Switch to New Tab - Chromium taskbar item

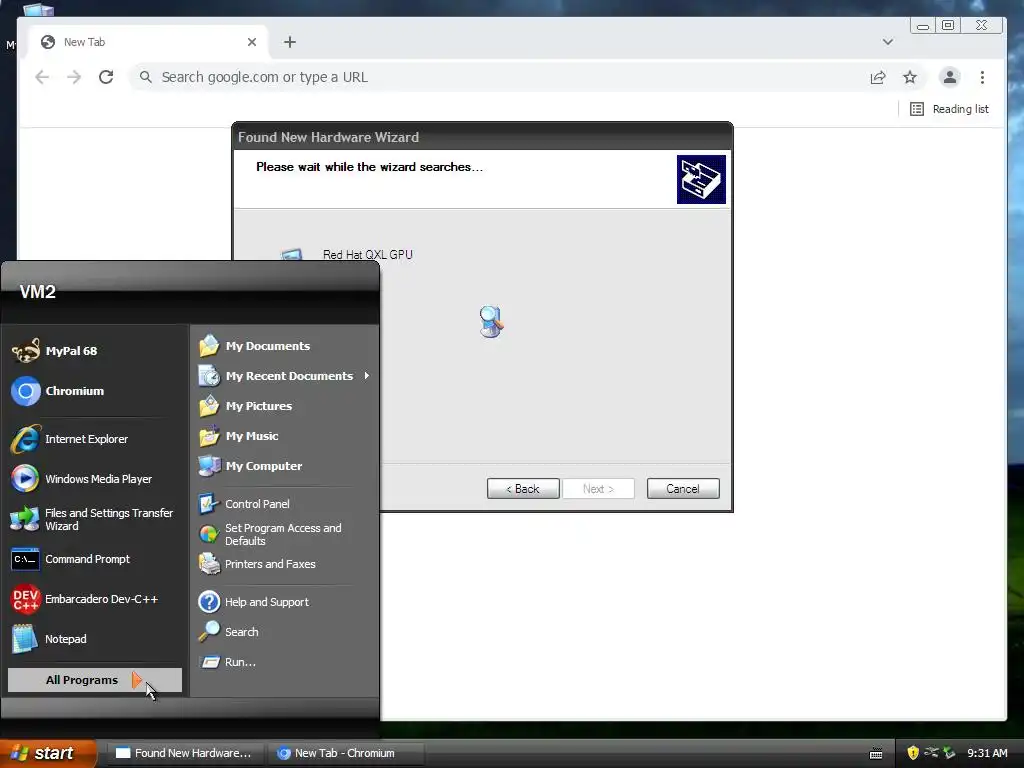pos(345,753)
